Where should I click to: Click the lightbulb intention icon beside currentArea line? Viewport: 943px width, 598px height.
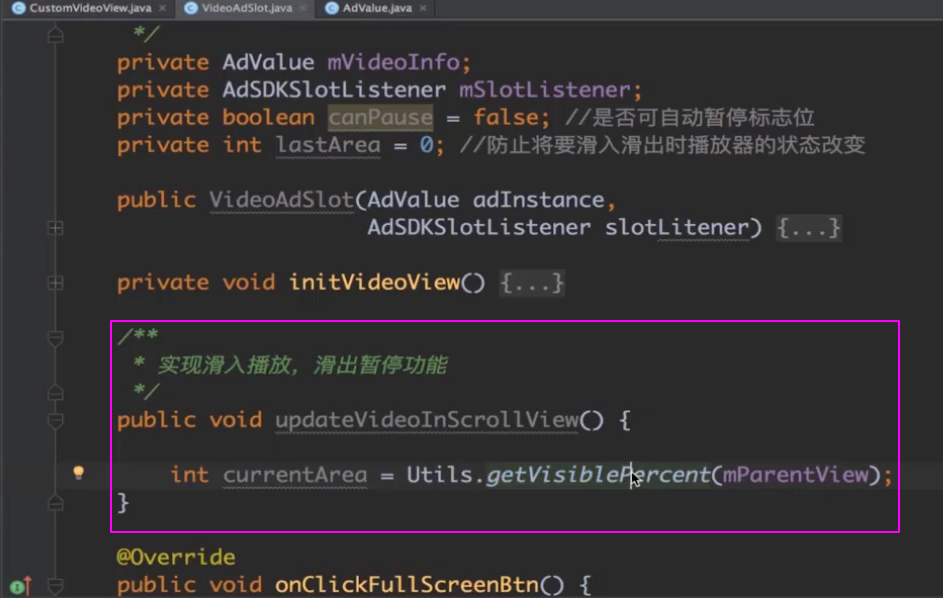pos(78,473)
